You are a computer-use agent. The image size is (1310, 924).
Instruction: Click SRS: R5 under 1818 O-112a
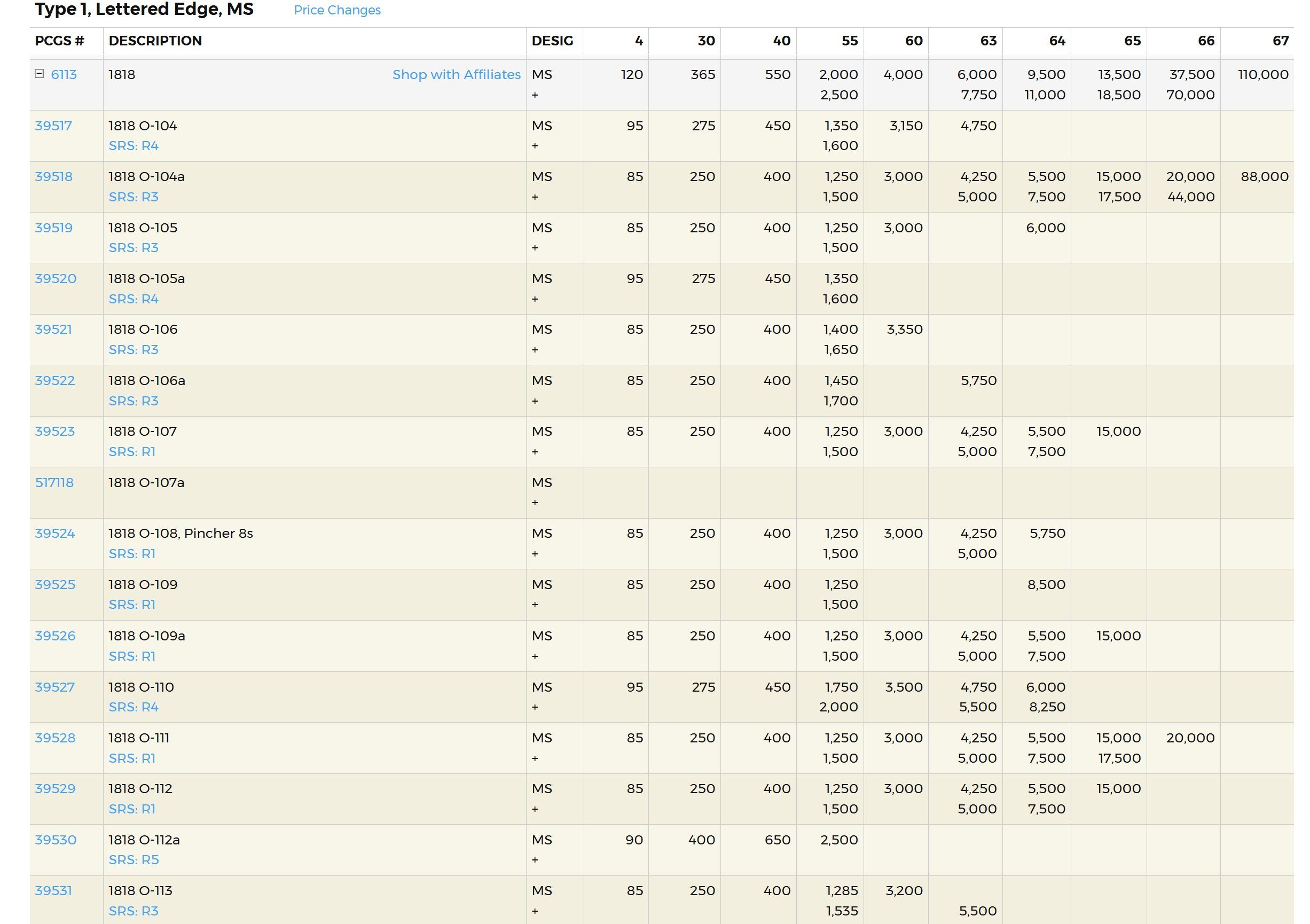(x=134, y=859)
